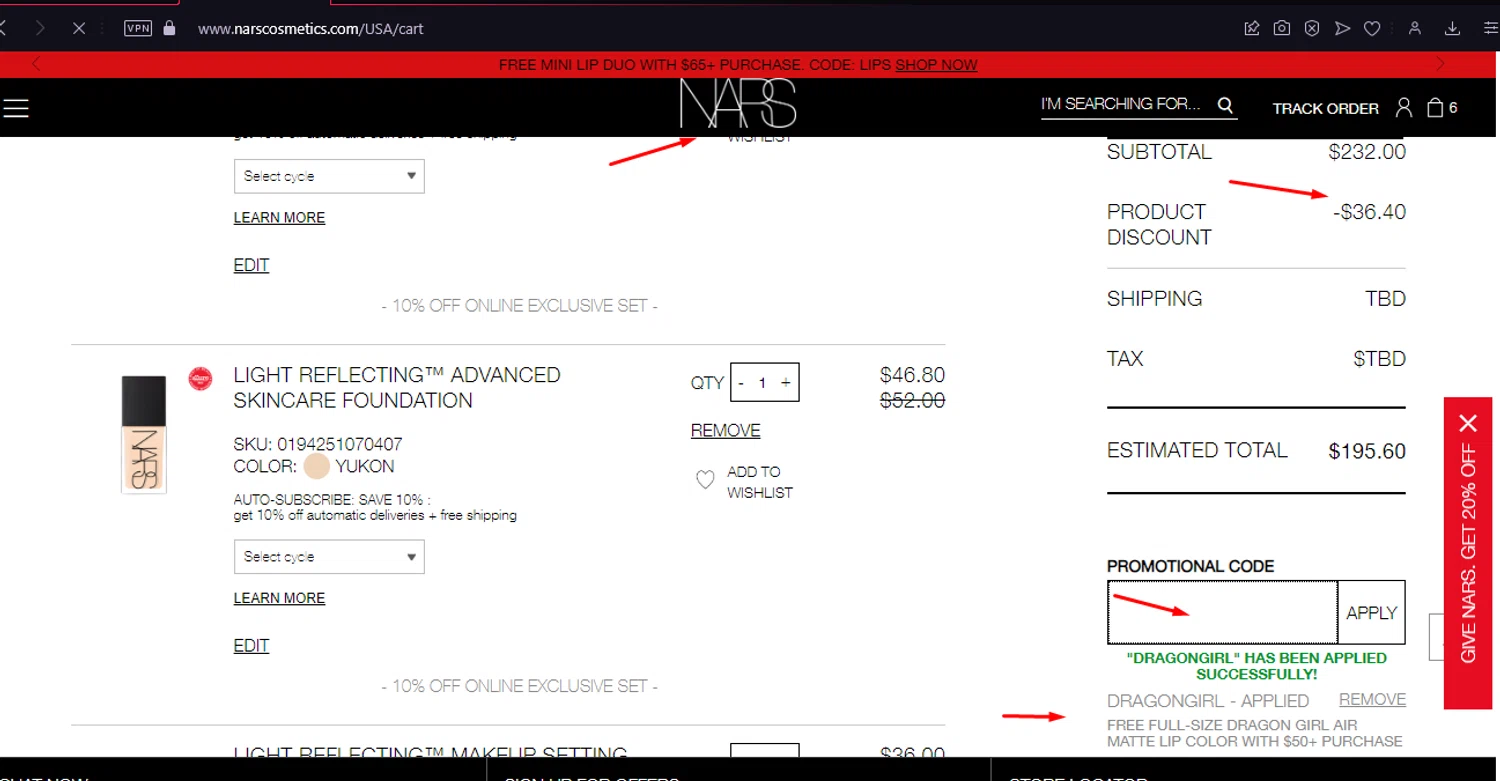1500x781 pixels.
Task: Open browser easy setup sliders icon
Action: coord(1490,28)
